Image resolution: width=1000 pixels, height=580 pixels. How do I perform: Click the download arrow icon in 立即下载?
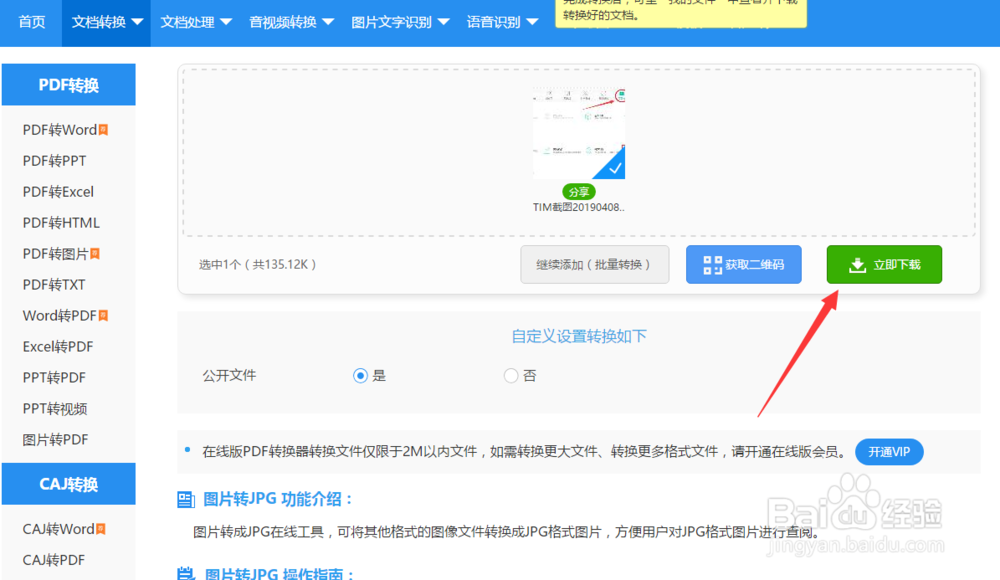click(858, 265)
